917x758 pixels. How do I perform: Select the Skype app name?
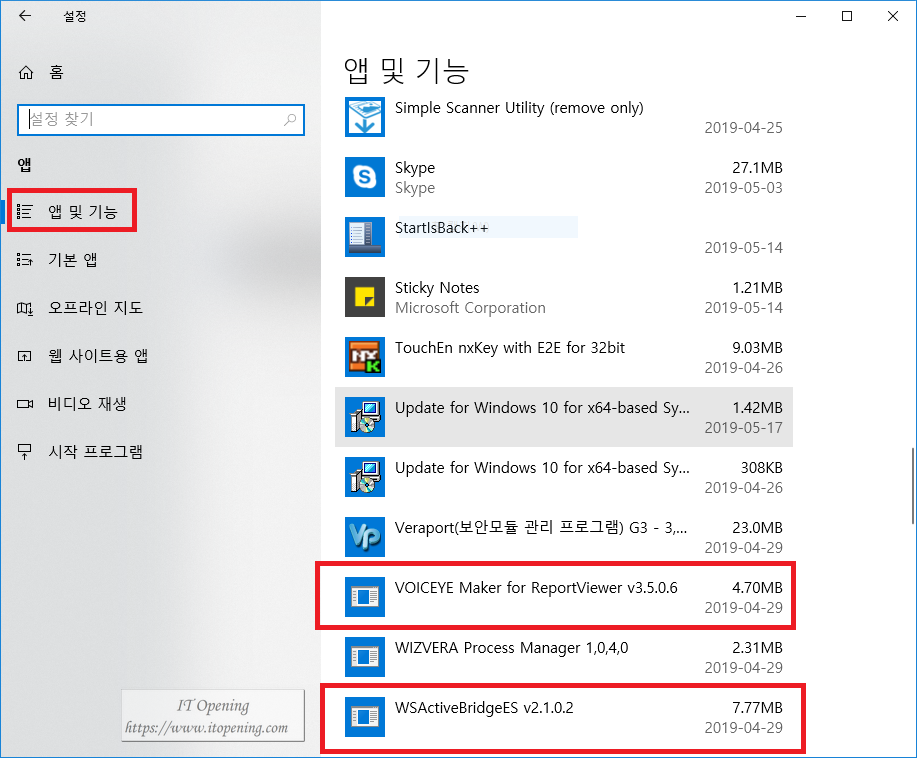click(x=415, y=168)
